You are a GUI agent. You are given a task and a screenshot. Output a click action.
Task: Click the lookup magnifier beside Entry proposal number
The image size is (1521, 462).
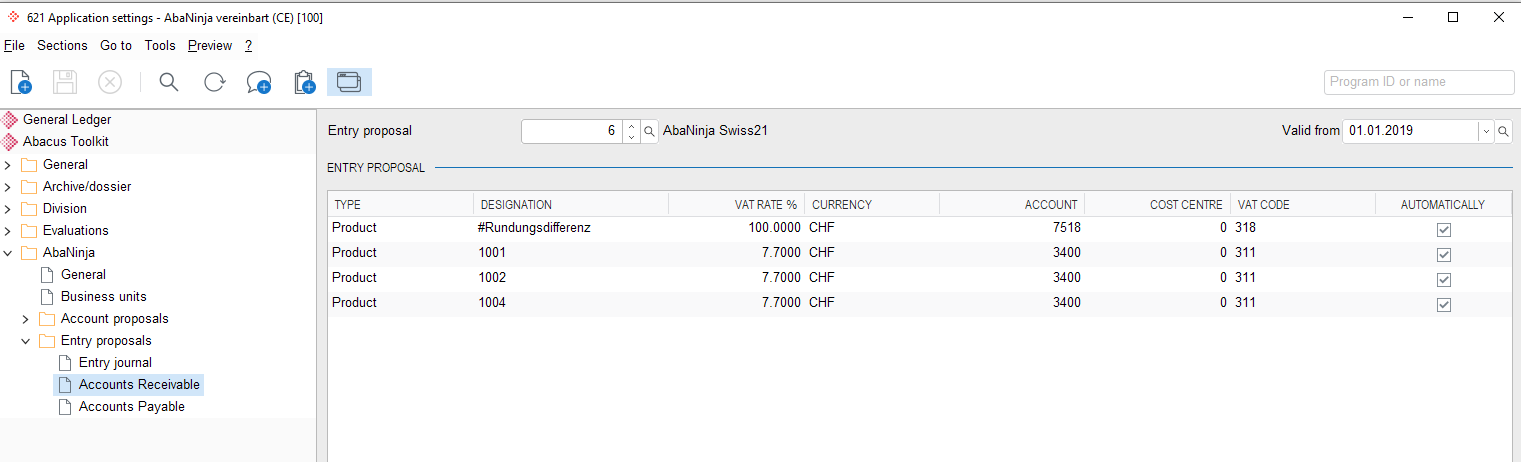click(x=649, y=131)
